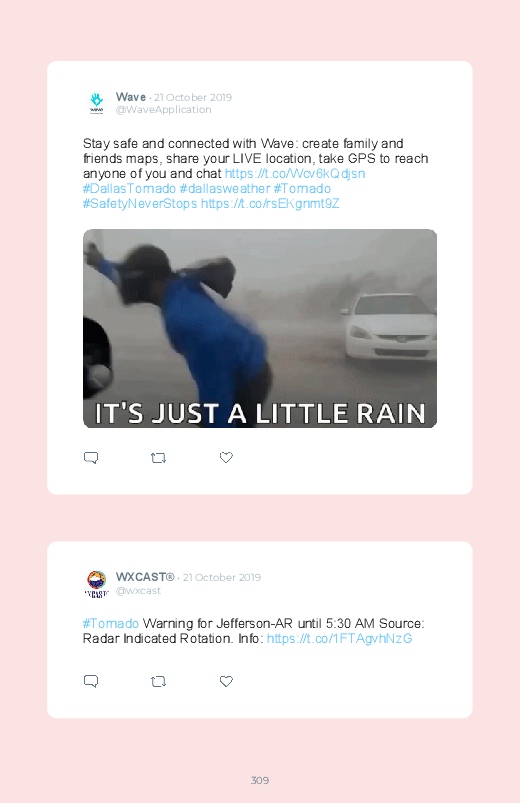The image size is (520, 803).
Task: Retweet the WXCAST tornado warning tweet
Action: coord(158,682)
